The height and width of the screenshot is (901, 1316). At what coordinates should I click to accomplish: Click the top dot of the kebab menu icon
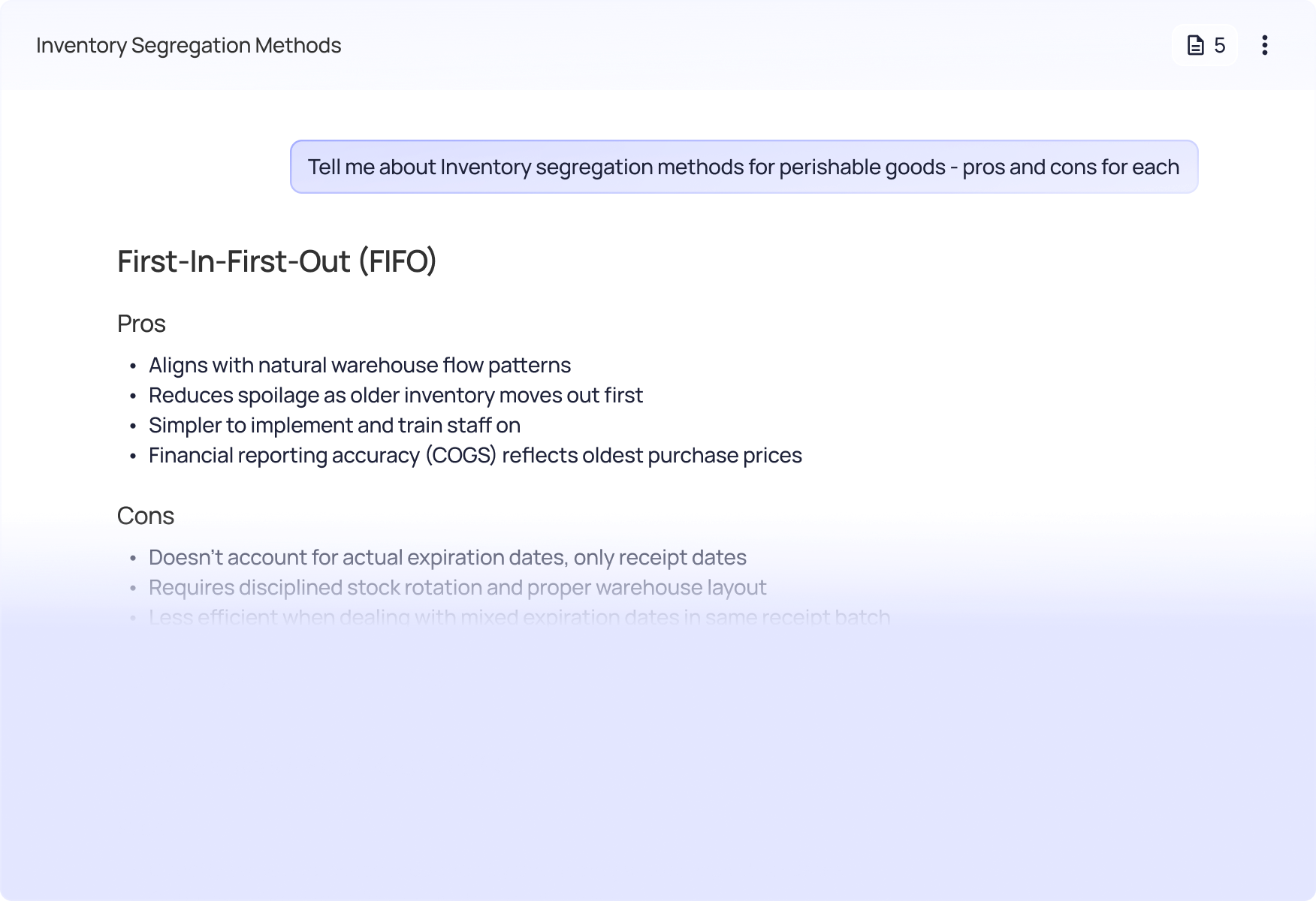[1265, 36]
